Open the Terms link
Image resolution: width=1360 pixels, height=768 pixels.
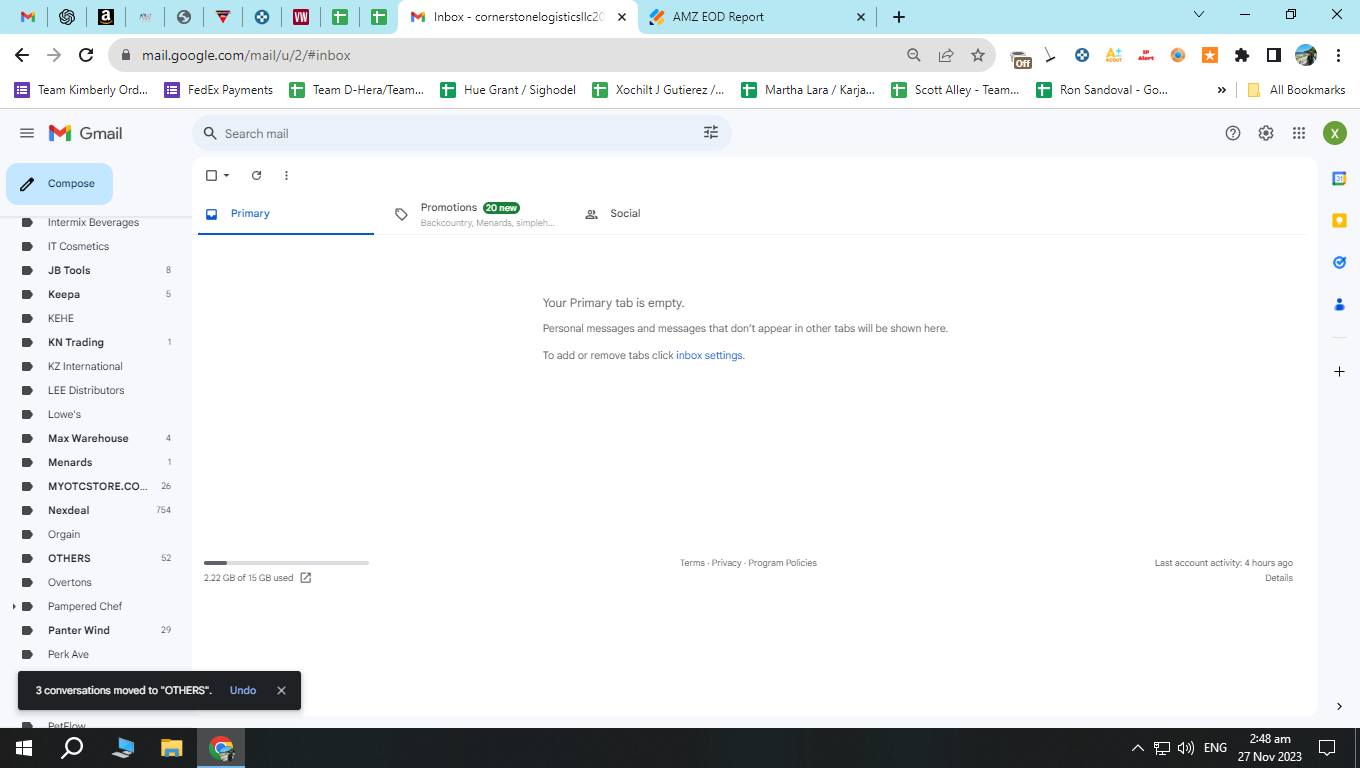692,563
